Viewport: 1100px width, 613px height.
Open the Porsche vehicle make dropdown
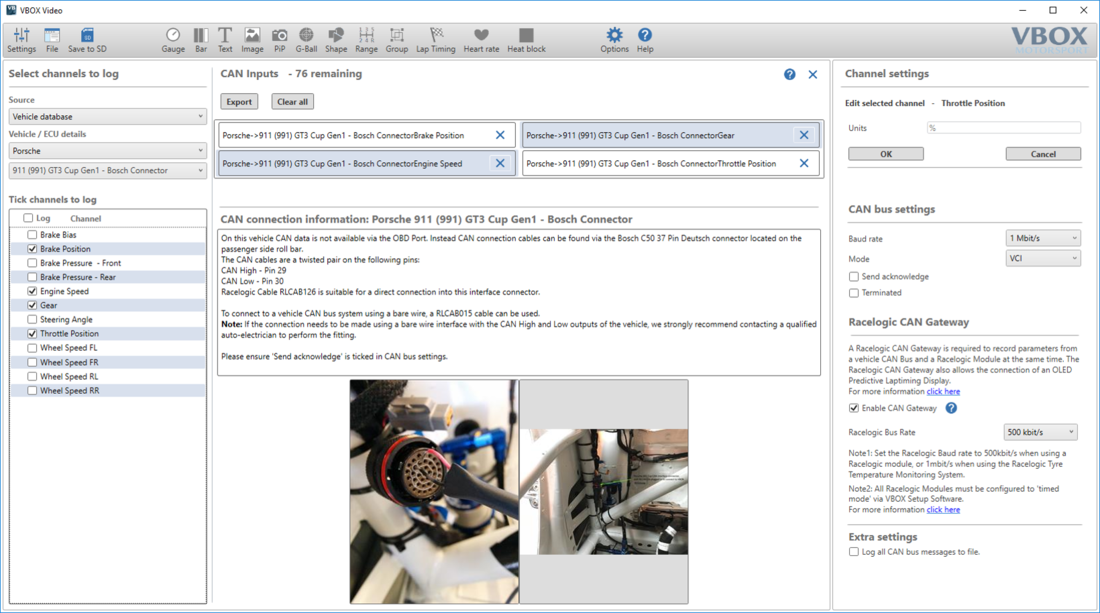point(107,151)
